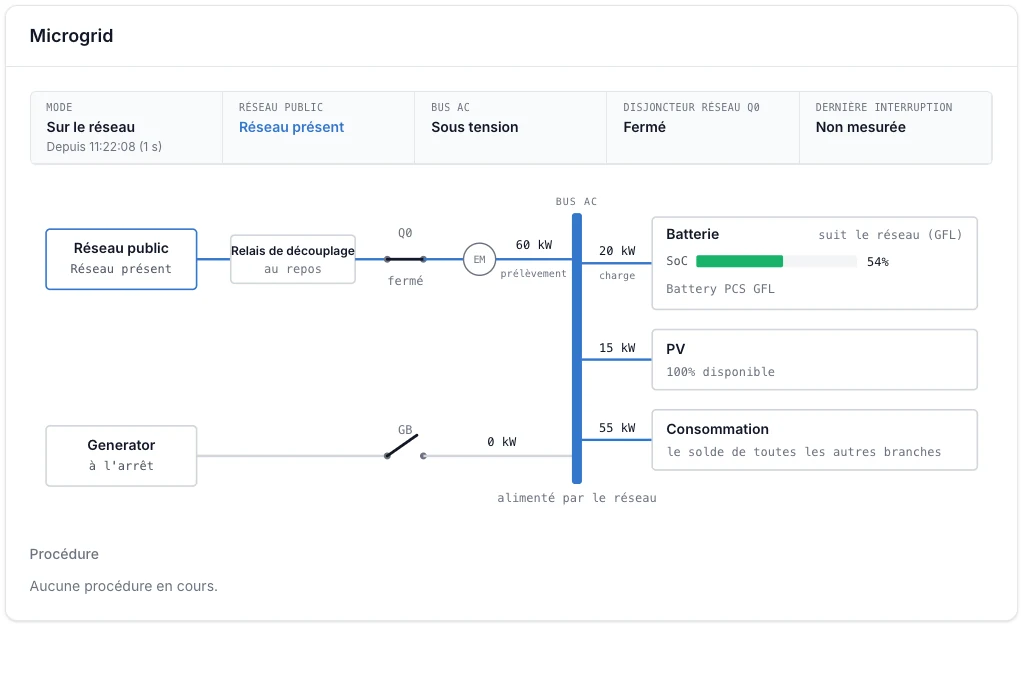Click the fermé label under Q0
The width and height of the screenshot is (1022, 700).
click(x=405, y=281)
